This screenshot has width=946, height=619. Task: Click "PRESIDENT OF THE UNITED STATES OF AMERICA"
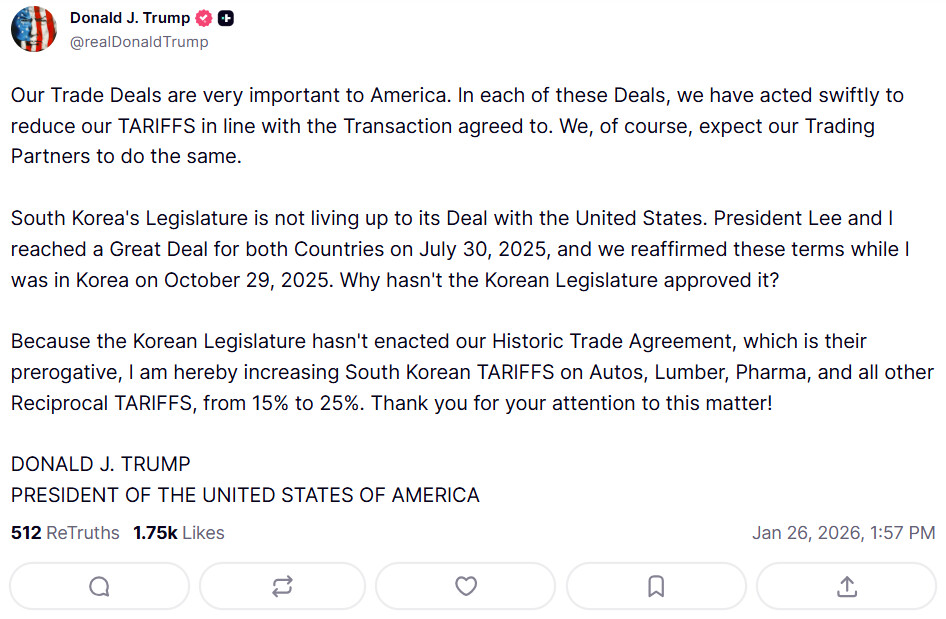click(245, 495)
